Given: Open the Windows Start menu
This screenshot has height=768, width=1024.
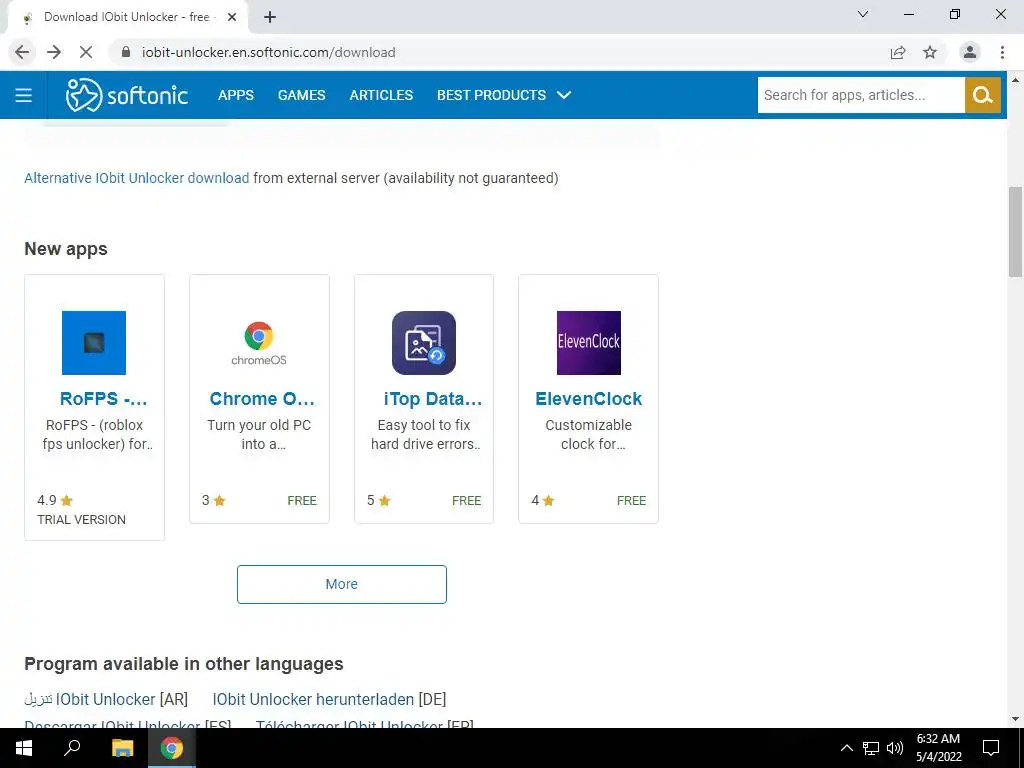Looking at the screenshot, I should pos(24,748).
